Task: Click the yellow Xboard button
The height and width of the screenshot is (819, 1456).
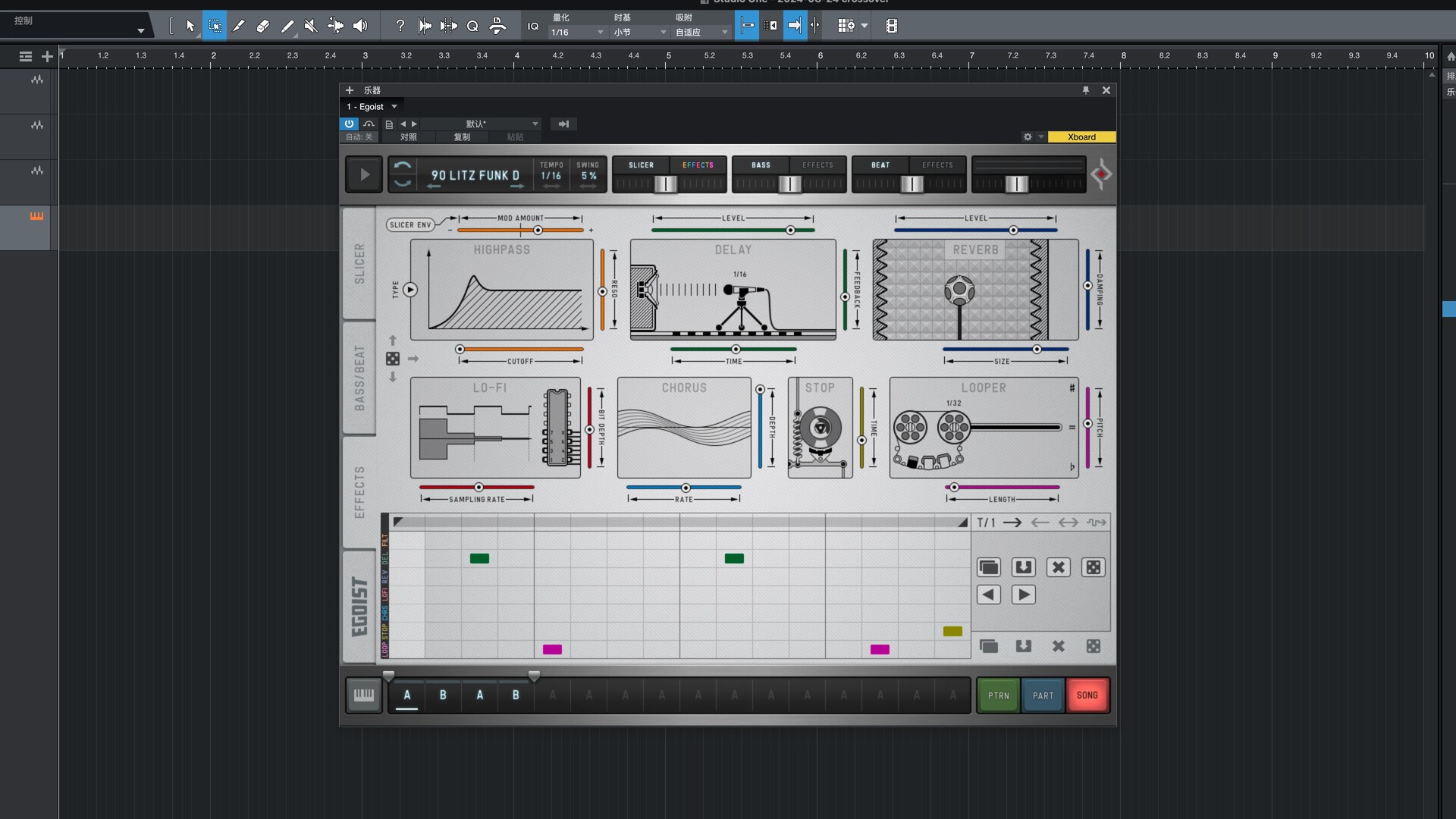Action: (x=1081, y=137)
